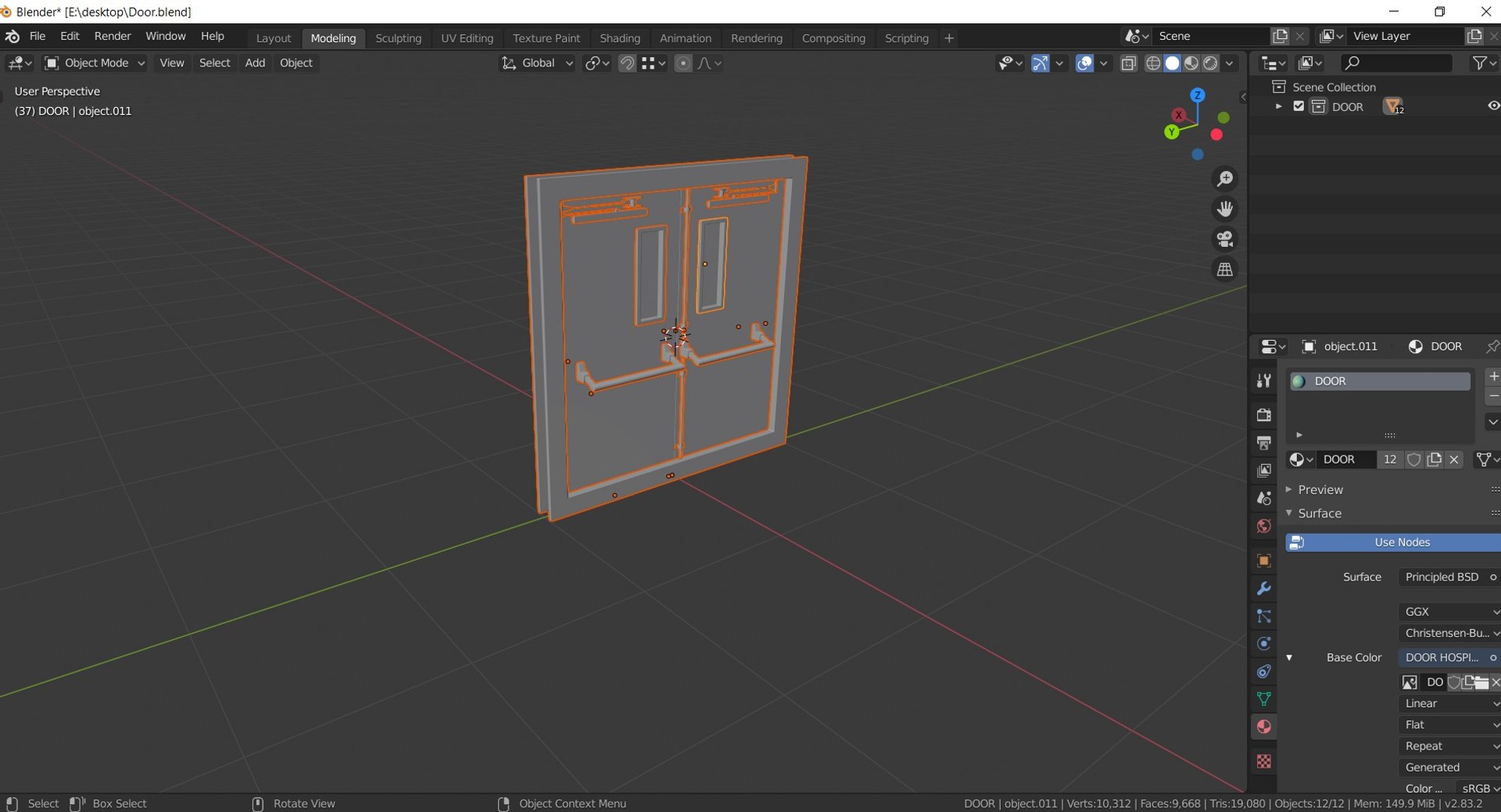Switch to rendered viewport shading

tap(1210, 63)
